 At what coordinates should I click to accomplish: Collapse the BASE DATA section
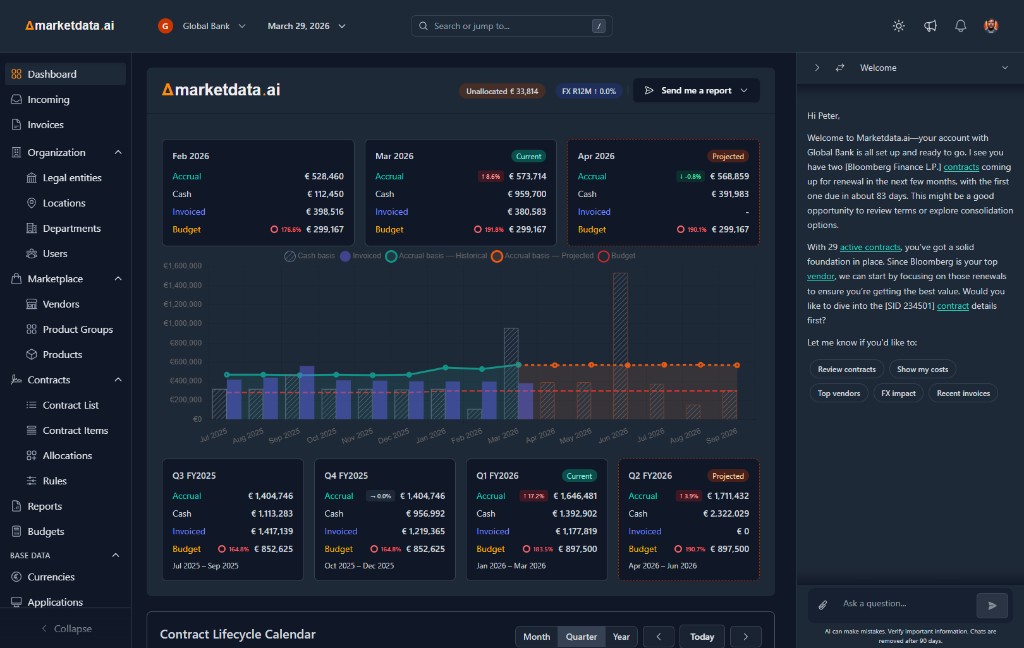tap(116, 555)
